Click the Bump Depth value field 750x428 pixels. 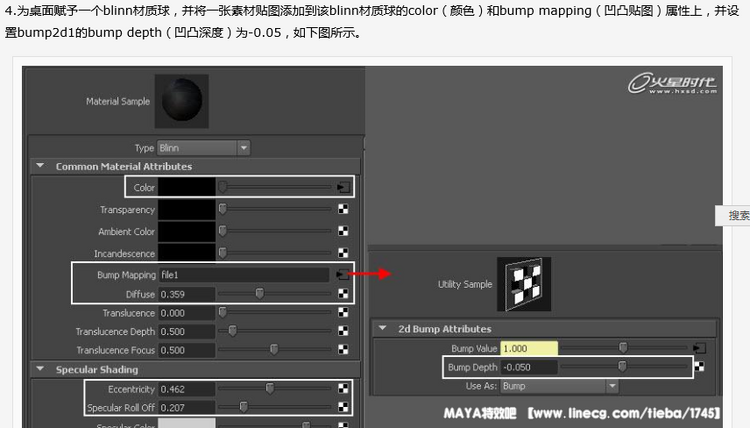click(x=529, y=367)
